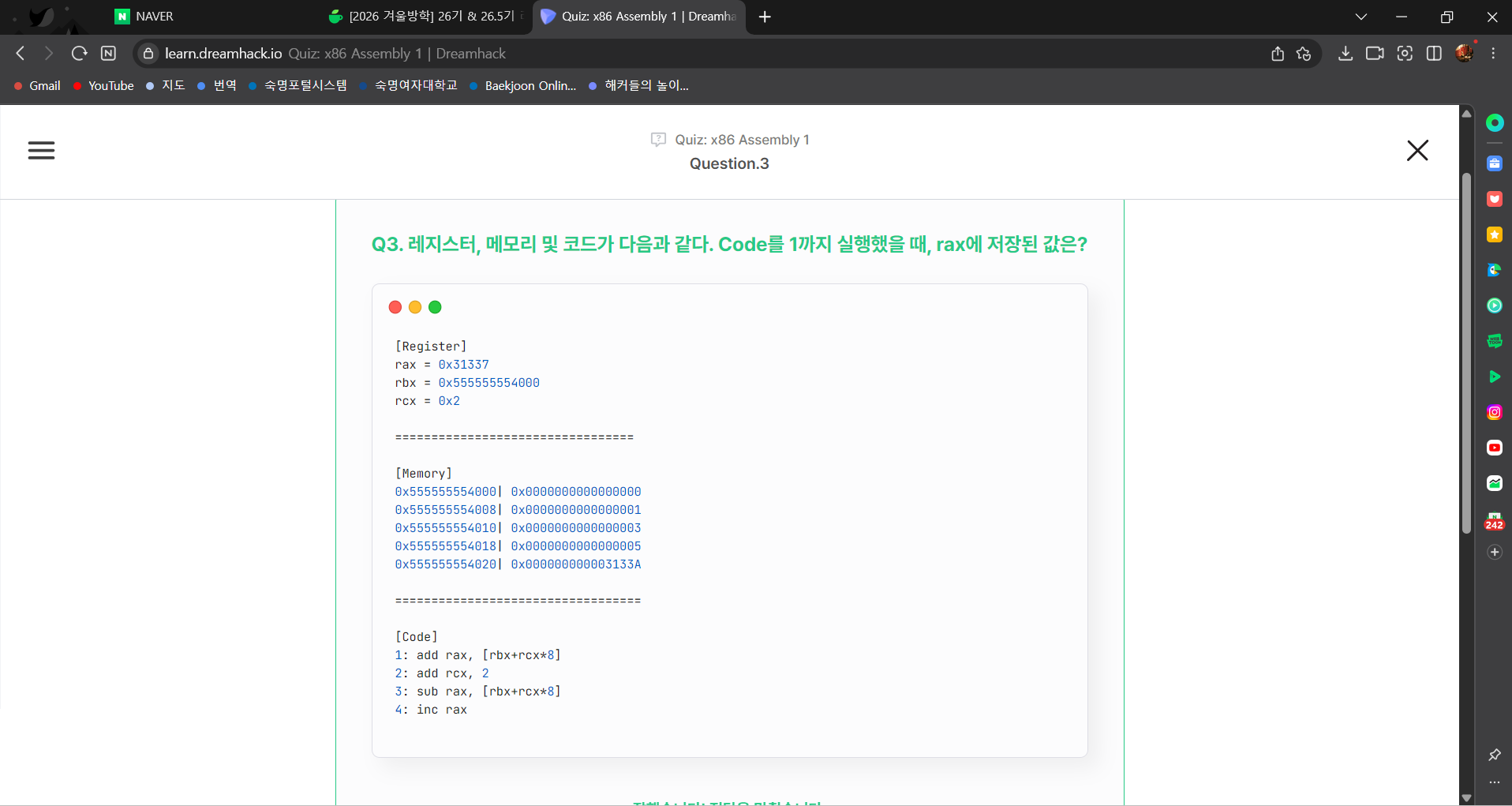Open the split-screen view tool
The width and height of the screenshot is (1512, 806).
click(x=1434, y=54)
